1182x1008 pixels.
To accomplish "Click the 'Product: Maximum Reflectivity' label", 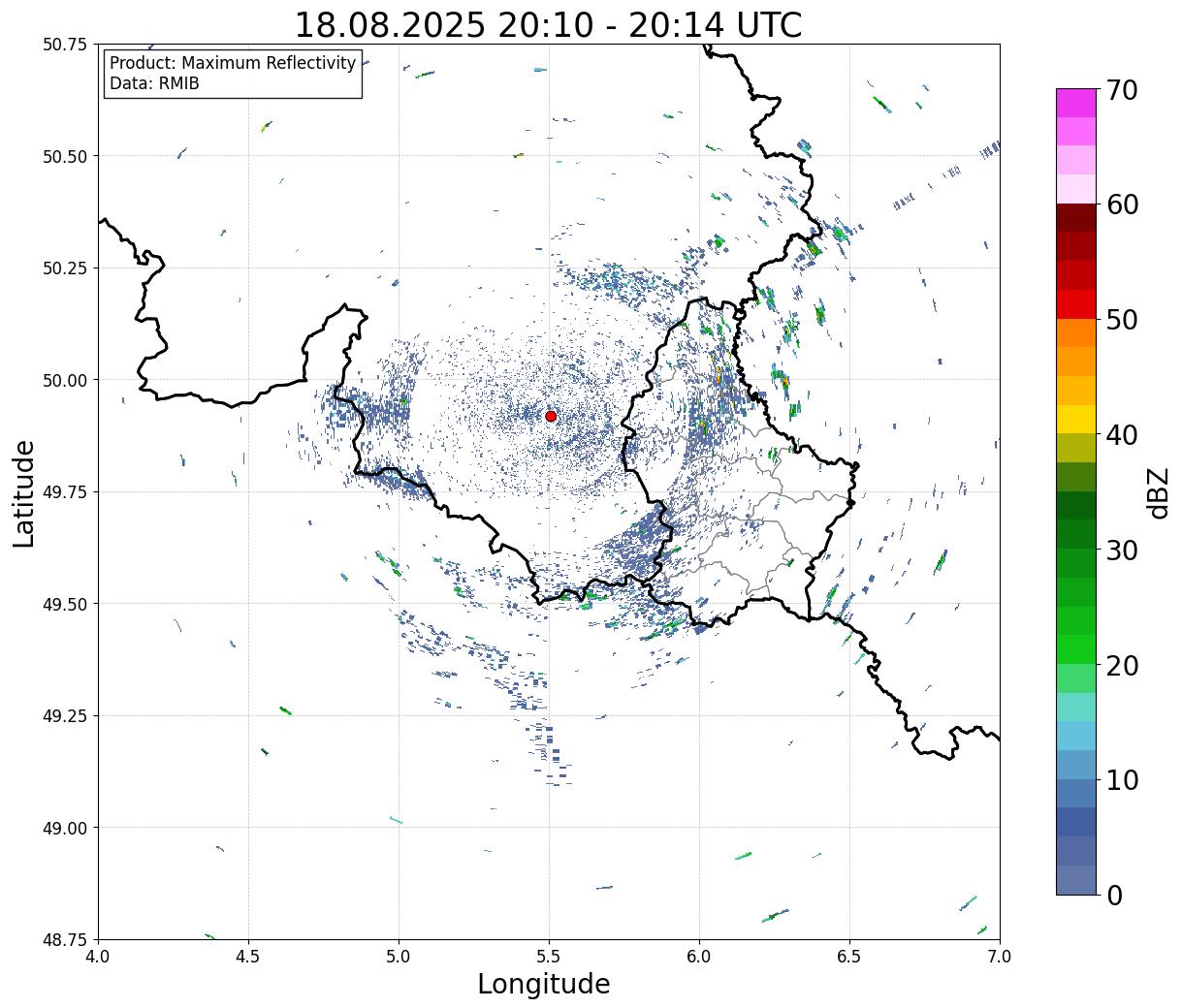I will pyautogui.click(x=233, y=63).
